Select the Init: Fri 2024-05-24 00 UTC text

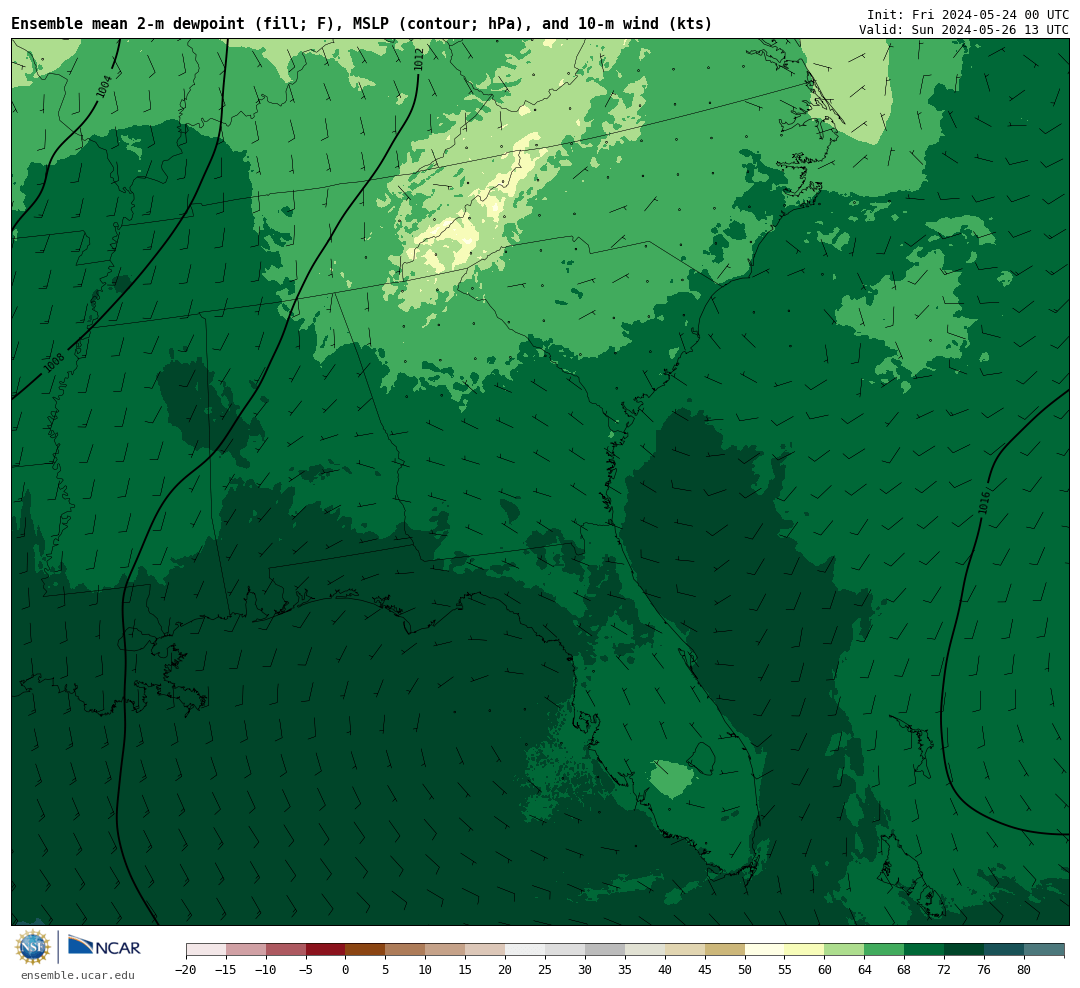[x=968, y=14]
